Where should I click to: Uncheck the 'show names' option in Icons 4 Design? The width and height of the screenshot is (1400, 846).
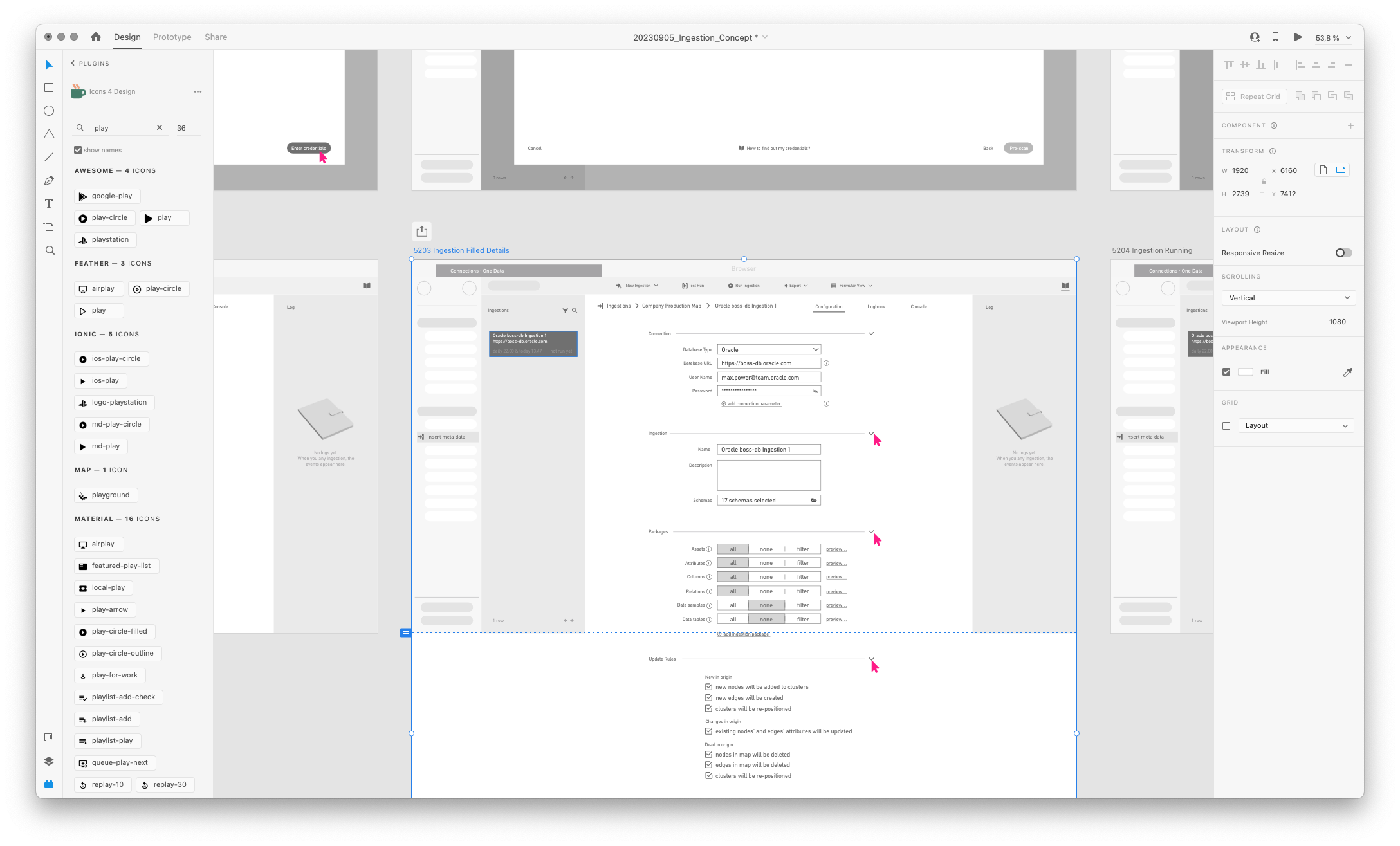point(78,150)
